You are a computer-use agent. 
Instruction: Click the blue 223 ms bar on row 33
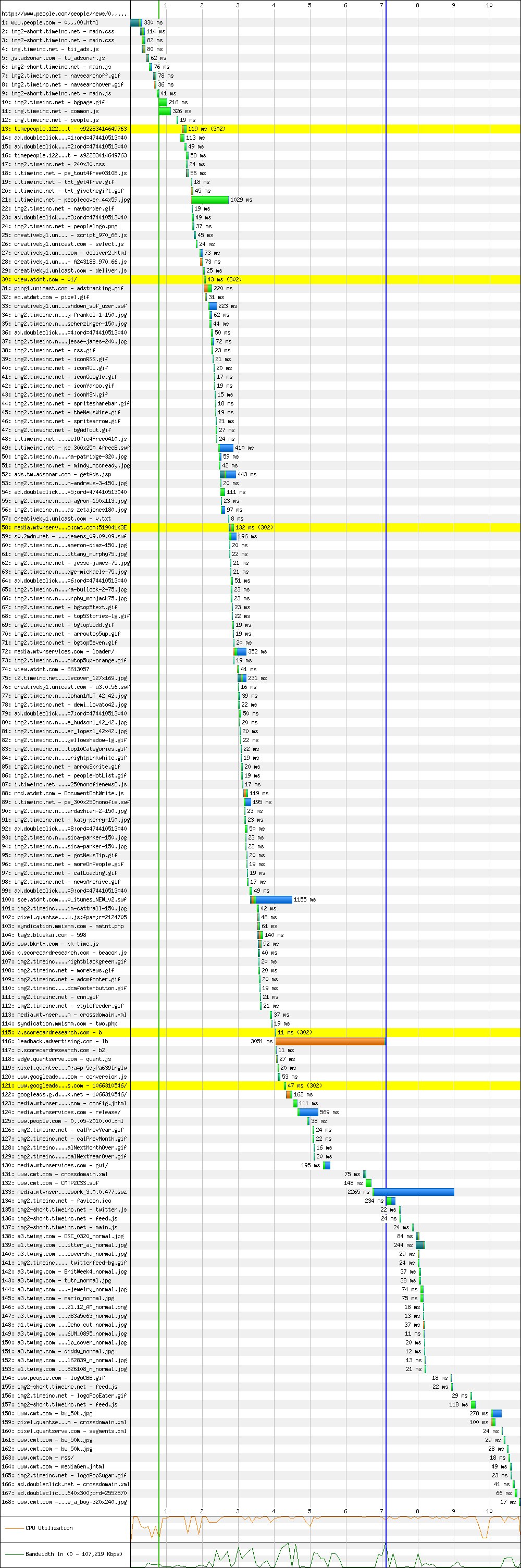pos(213,306)
